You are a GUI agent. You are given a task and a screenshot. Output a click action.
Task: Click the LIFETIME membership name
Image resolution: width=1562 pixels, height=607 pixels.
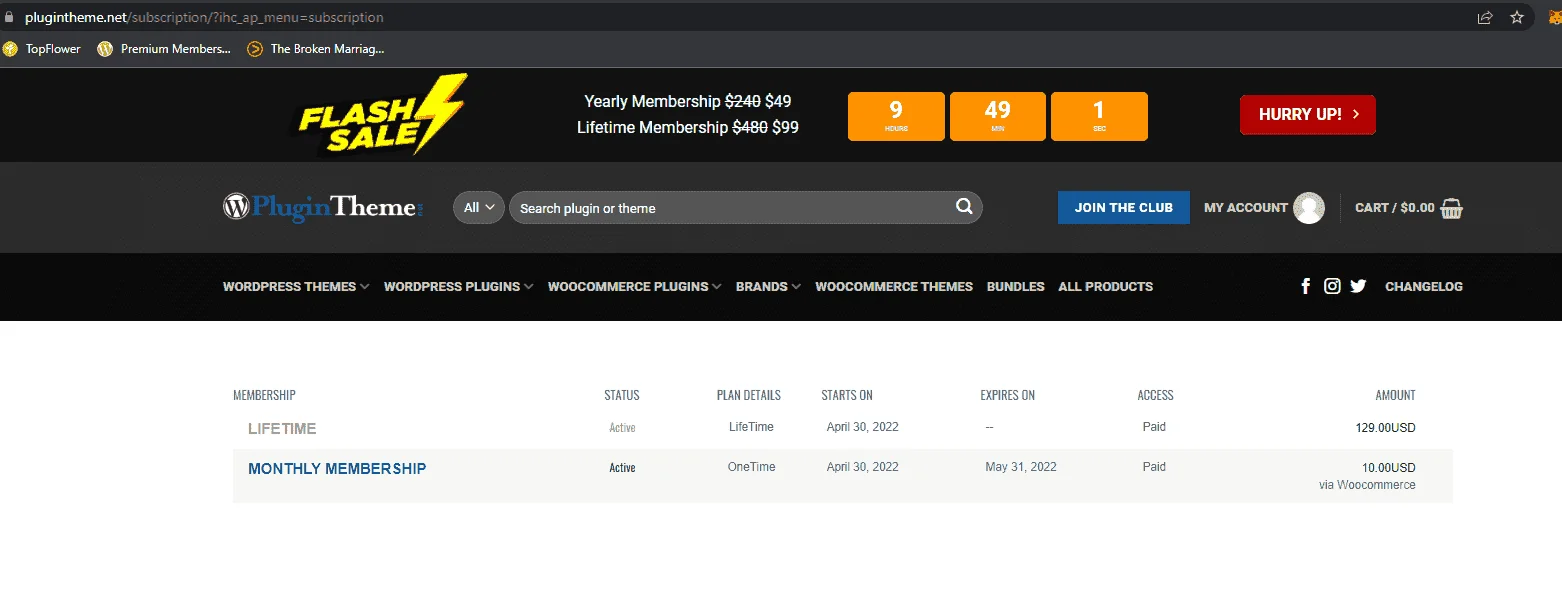tap(282, 429)
